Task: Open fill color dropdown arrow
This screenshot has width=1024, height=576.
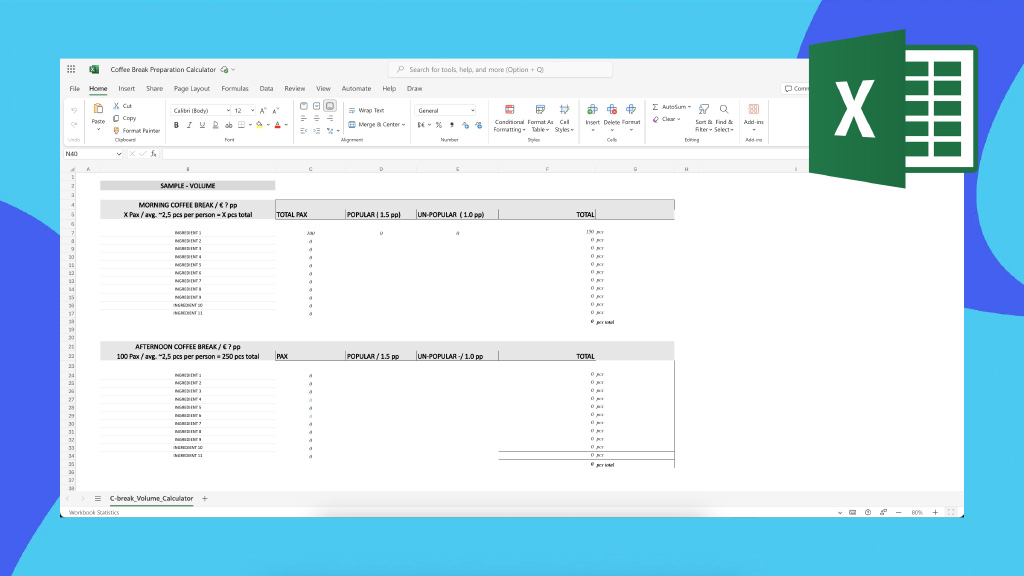Action: [x=268, y=125]
